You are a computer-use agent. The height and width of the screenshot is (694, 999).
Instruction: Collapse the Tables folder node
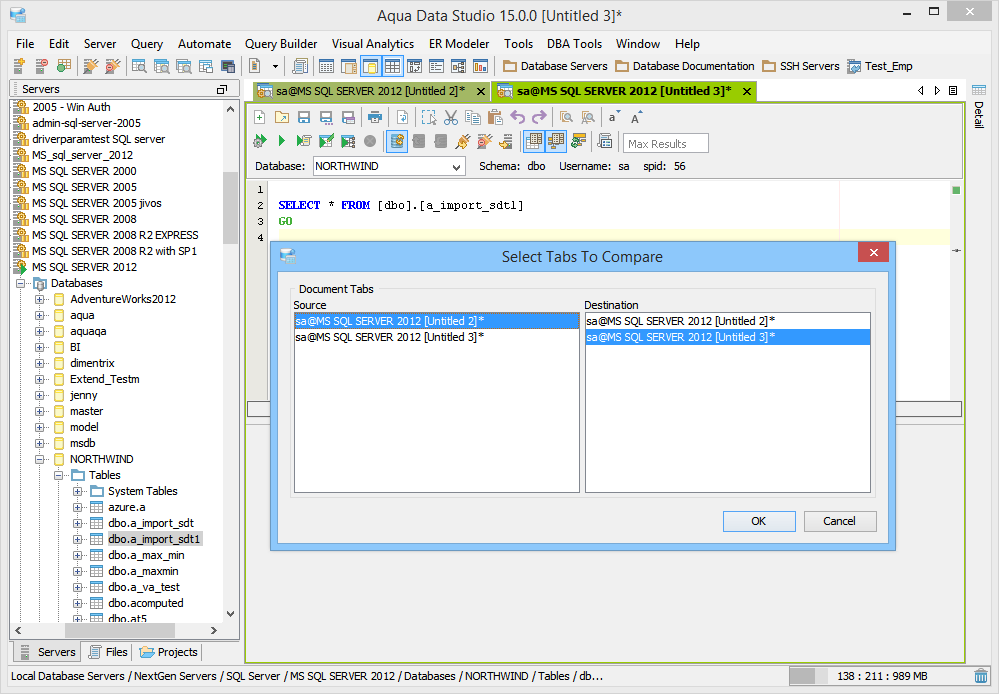coord(59,475)
